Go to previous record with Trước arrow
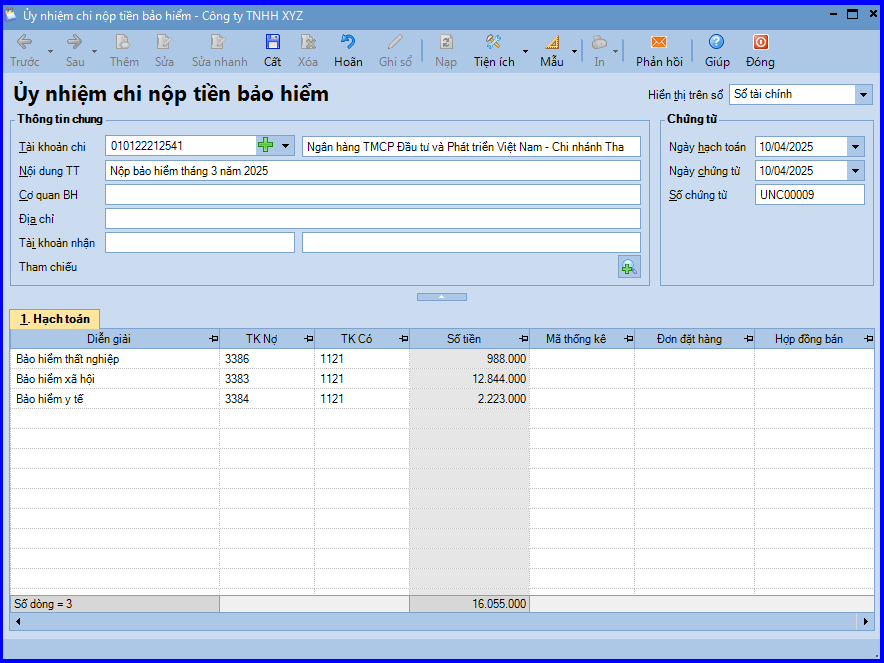Viewport: 884px width, 663px height. [24, 42]
